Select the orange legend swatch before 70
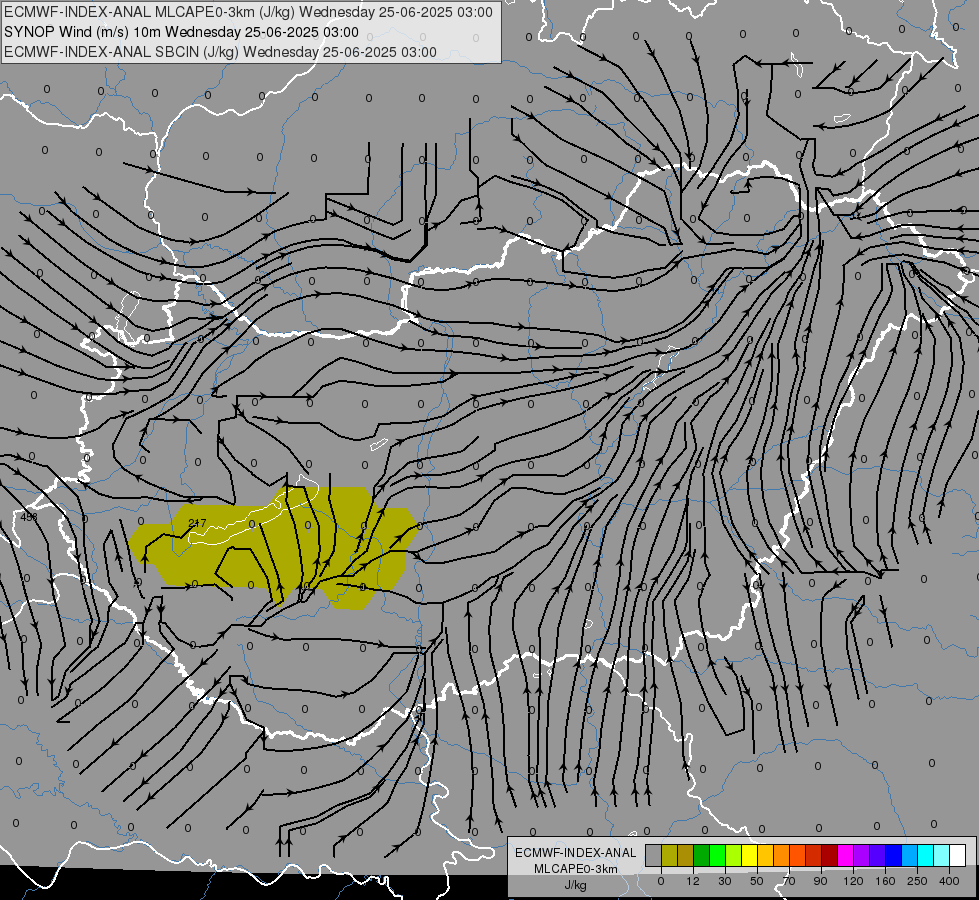This screenshot has width=979, height=900. [781, 855]
